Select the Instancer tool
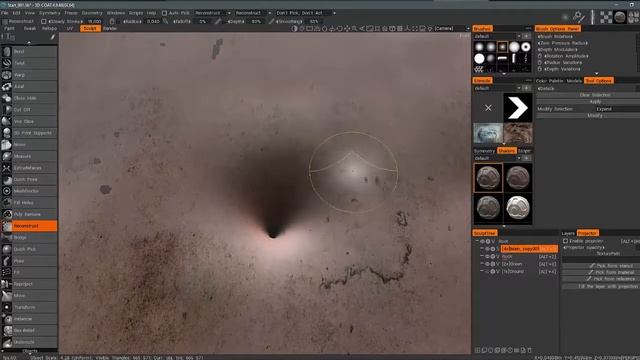 point(29,319)
